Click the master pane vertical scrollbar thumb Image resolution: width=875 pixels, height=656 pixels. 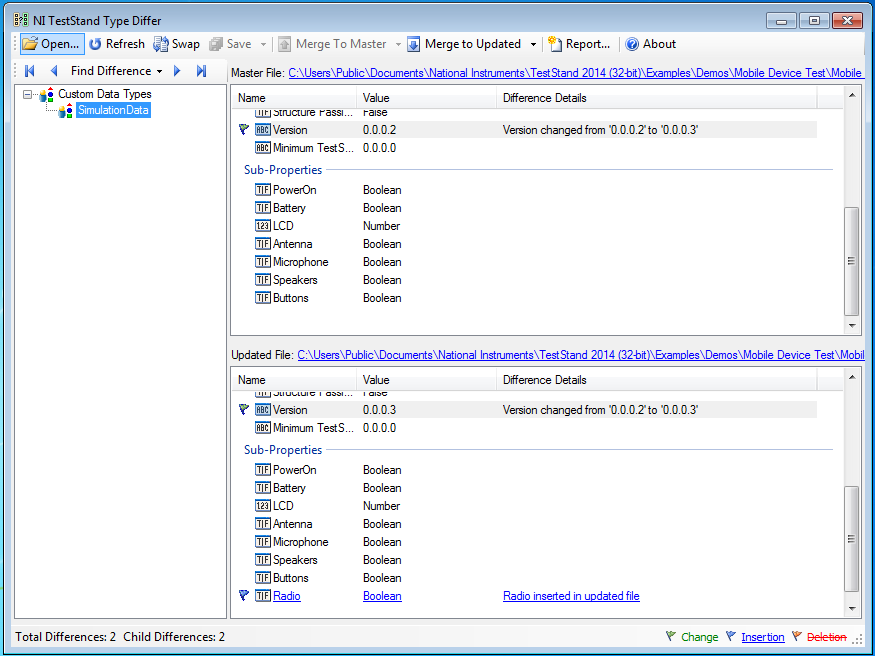click(851, 261)
